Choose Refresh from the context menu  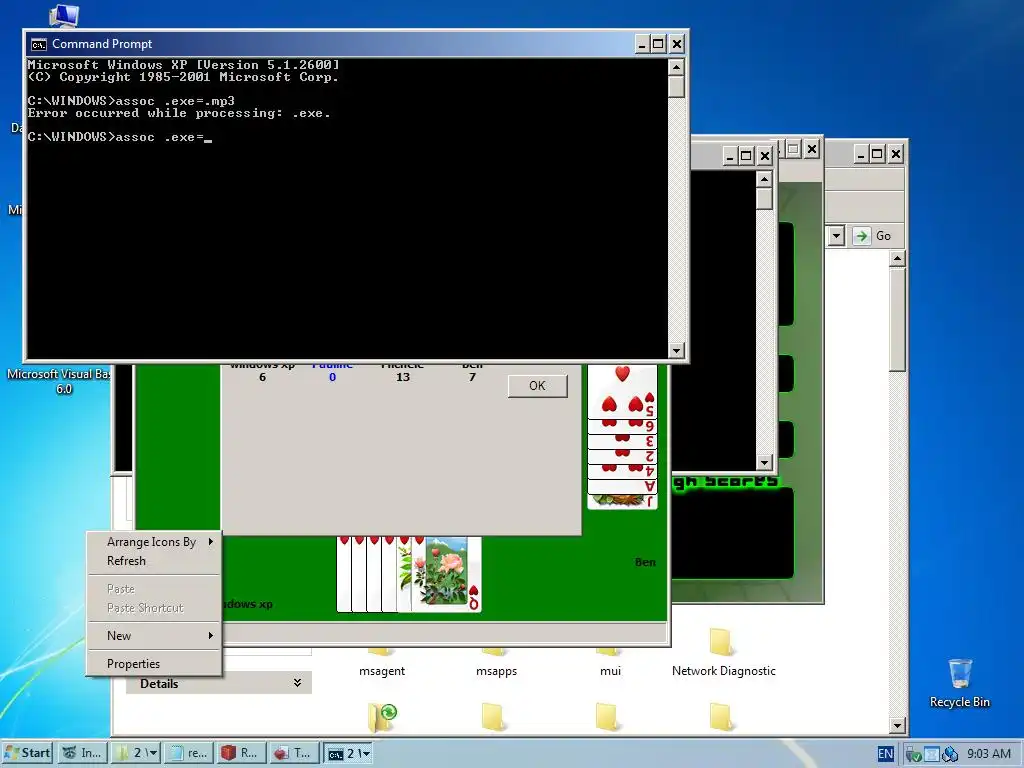pos(154,561)
